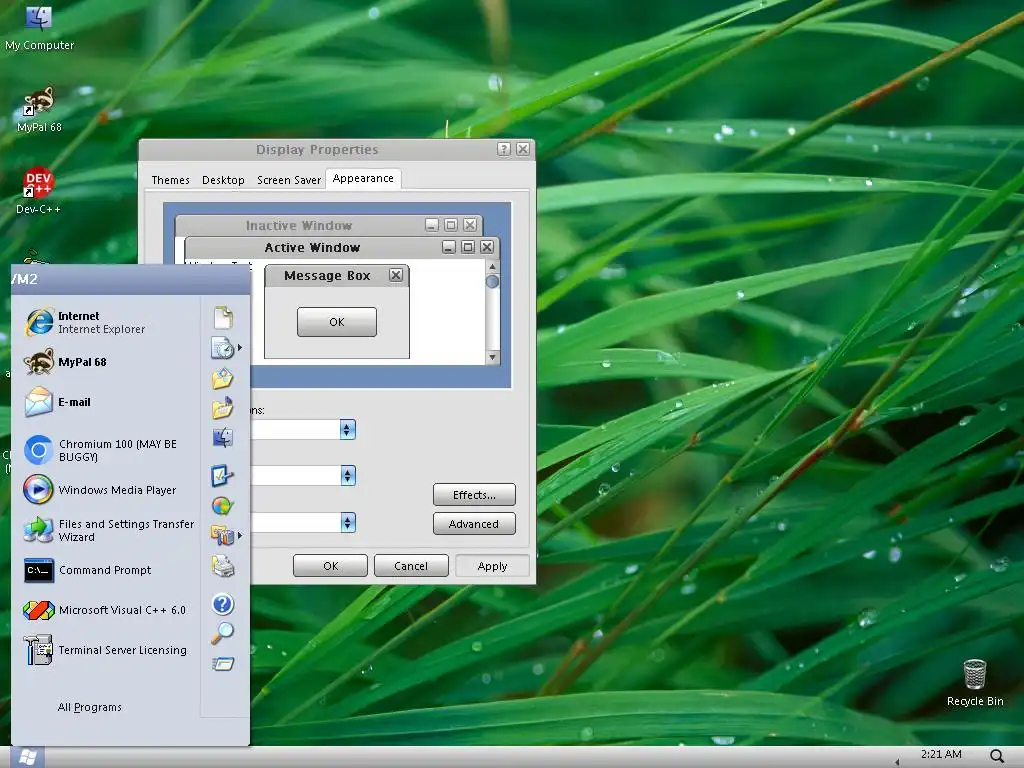The width and height of the screenshot is (1024, 768).
Task: Expand All Programs in the Start menu
Action: click(x=89, y=707)
